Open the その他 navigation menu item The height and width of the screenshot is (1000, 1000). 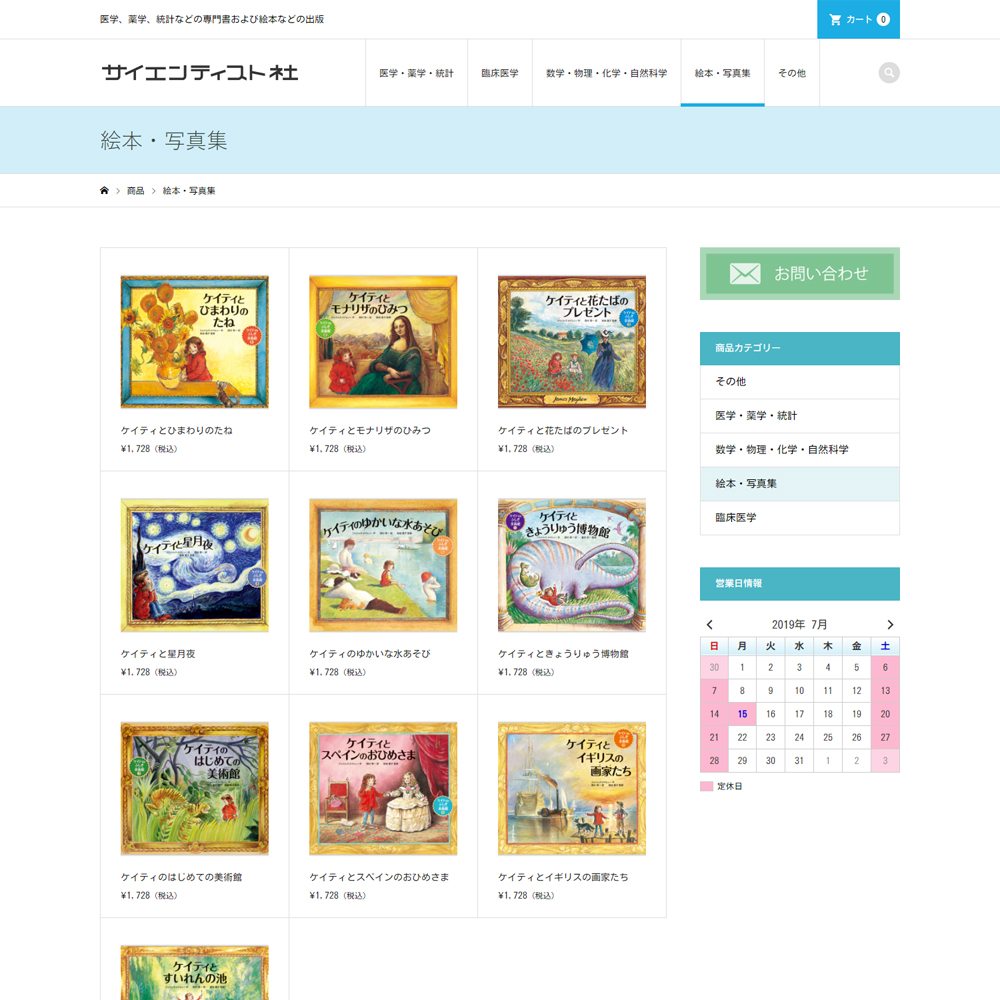point(791,73)
